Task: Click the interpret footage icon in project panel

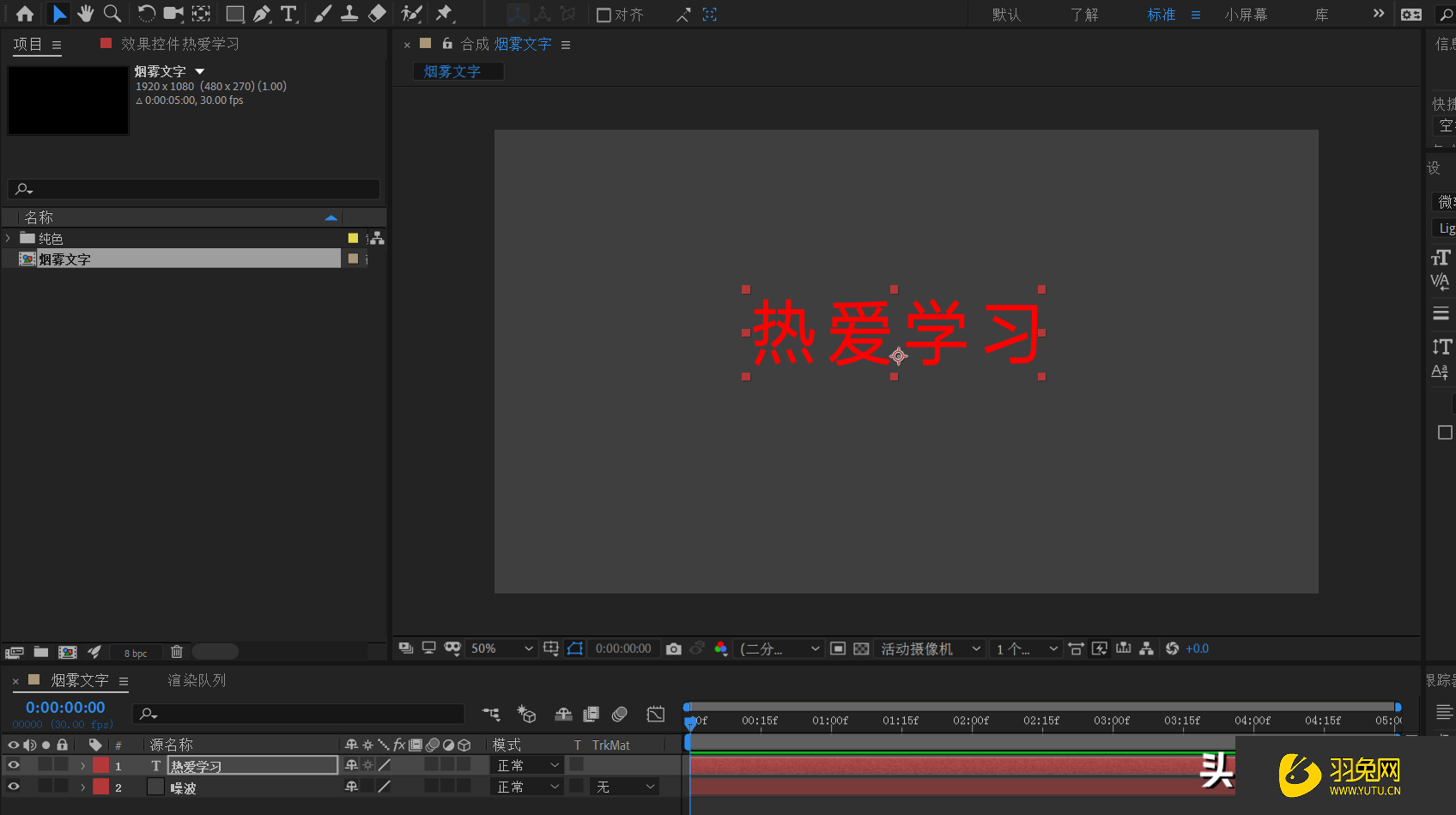Action: tap(15, 652)
